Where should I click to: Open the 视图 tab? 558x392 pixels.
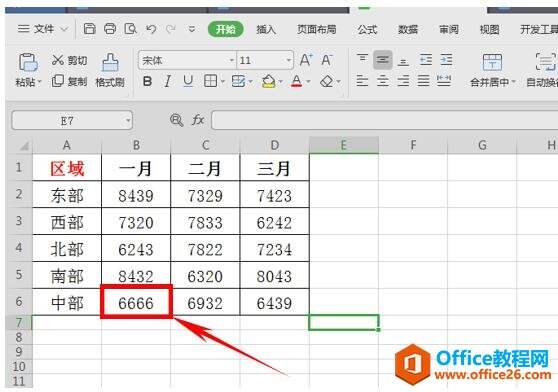click(489, 29)
